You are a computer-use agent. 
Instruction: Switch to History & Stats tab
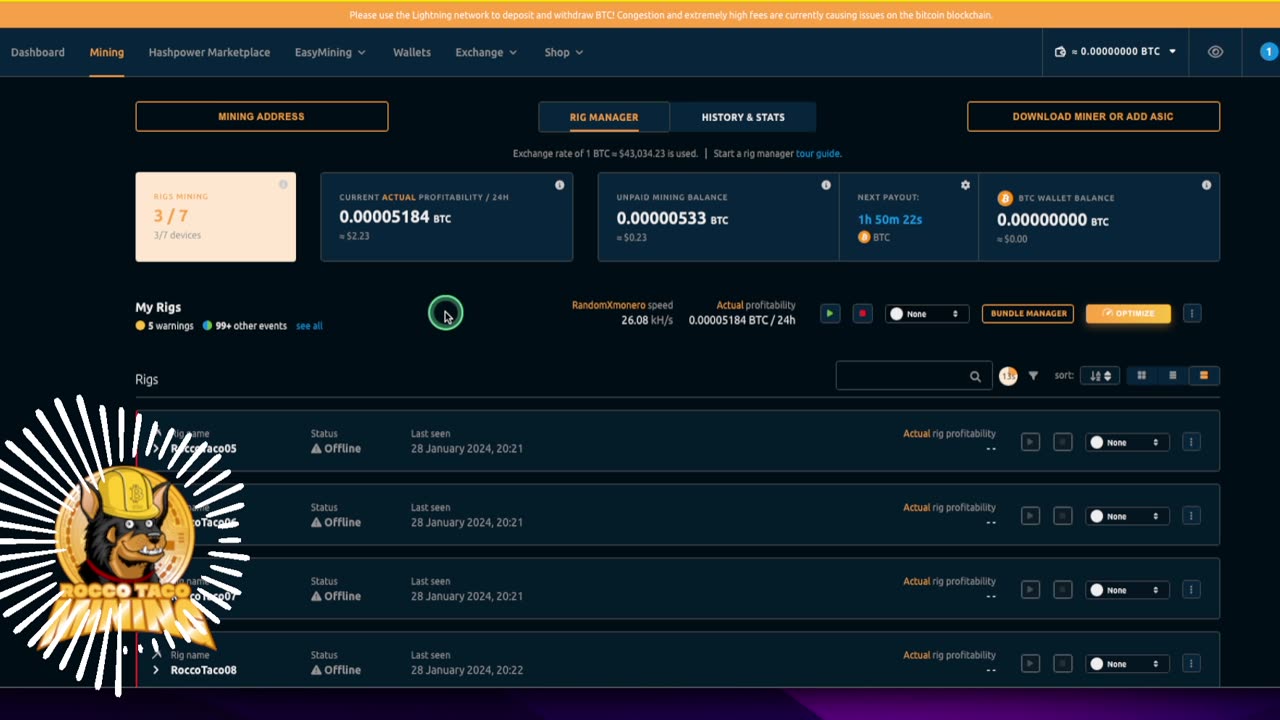pos(743,117)
